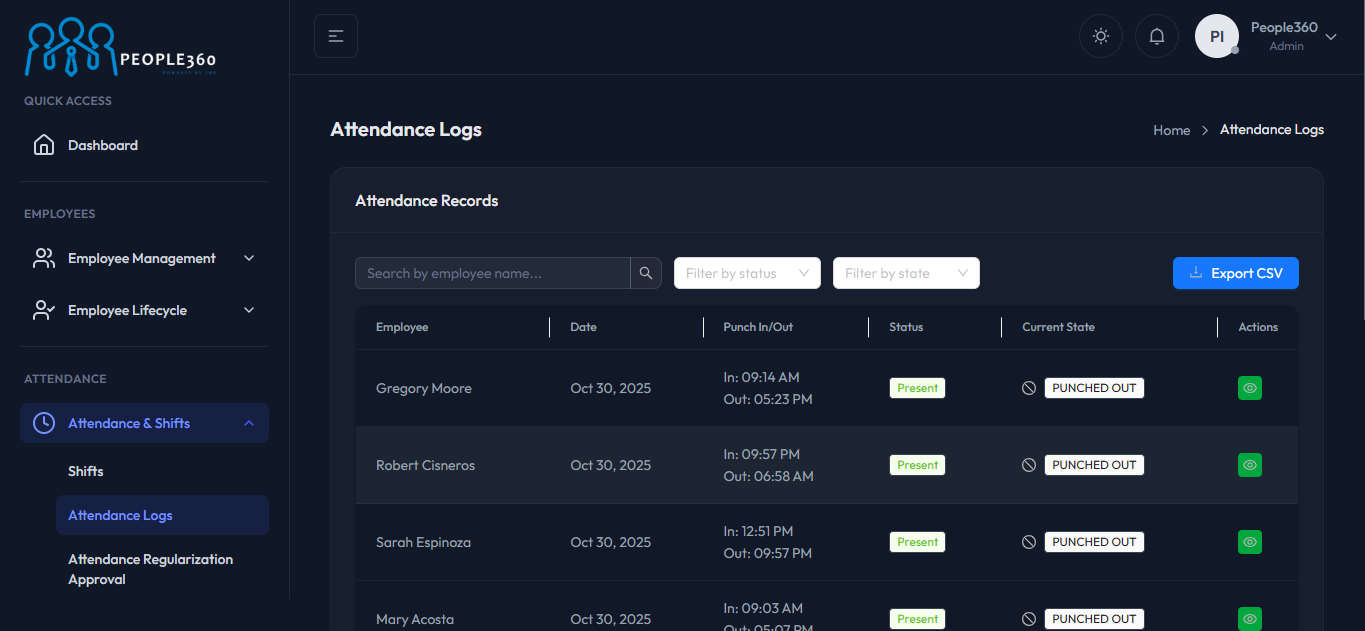
Task: Expand the Employee Management menu
Action: [144, 258]
